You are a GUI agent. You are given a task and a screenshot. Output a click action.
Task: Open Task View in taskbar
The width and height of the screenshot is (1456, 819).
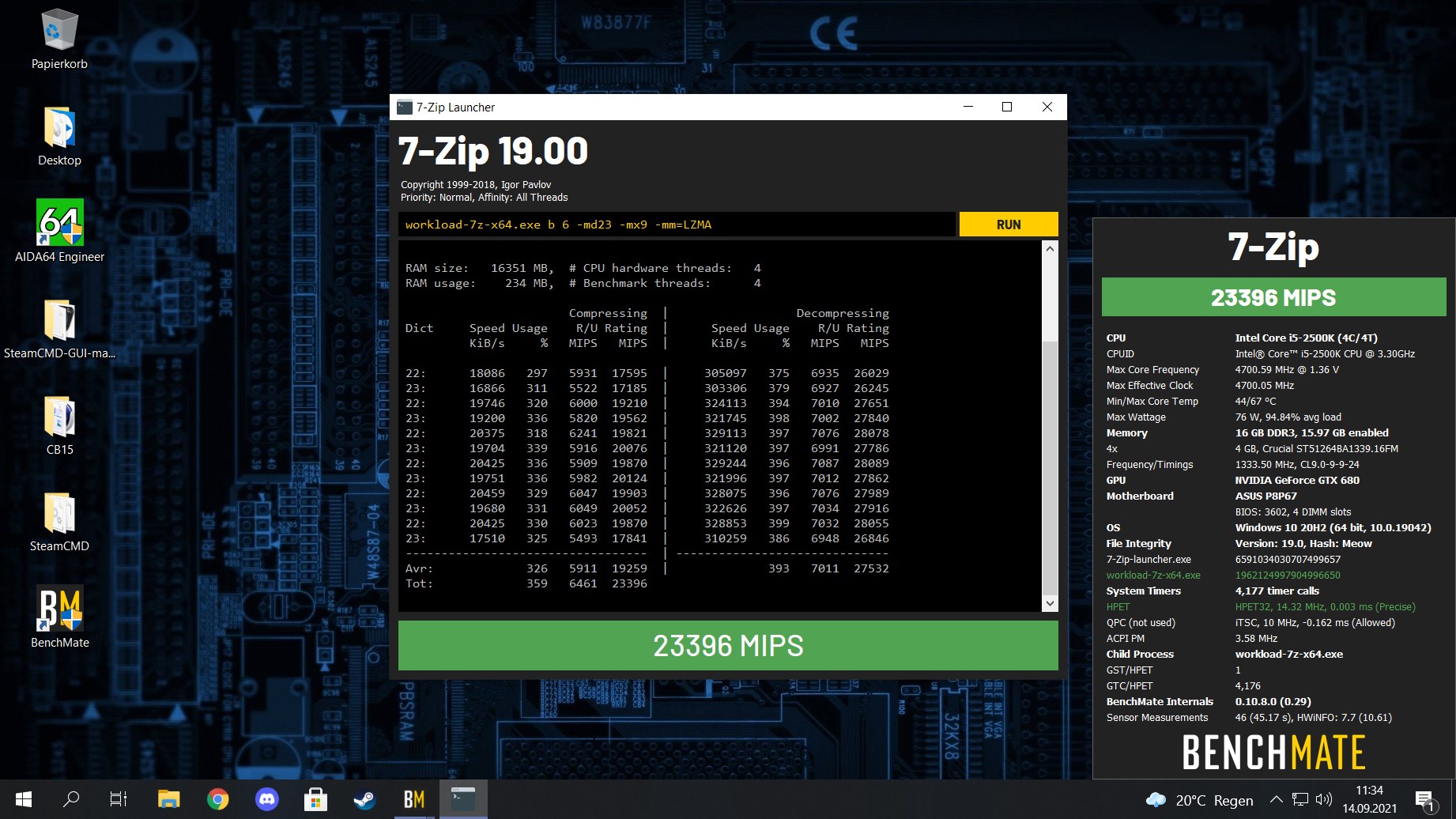point(119,799)
